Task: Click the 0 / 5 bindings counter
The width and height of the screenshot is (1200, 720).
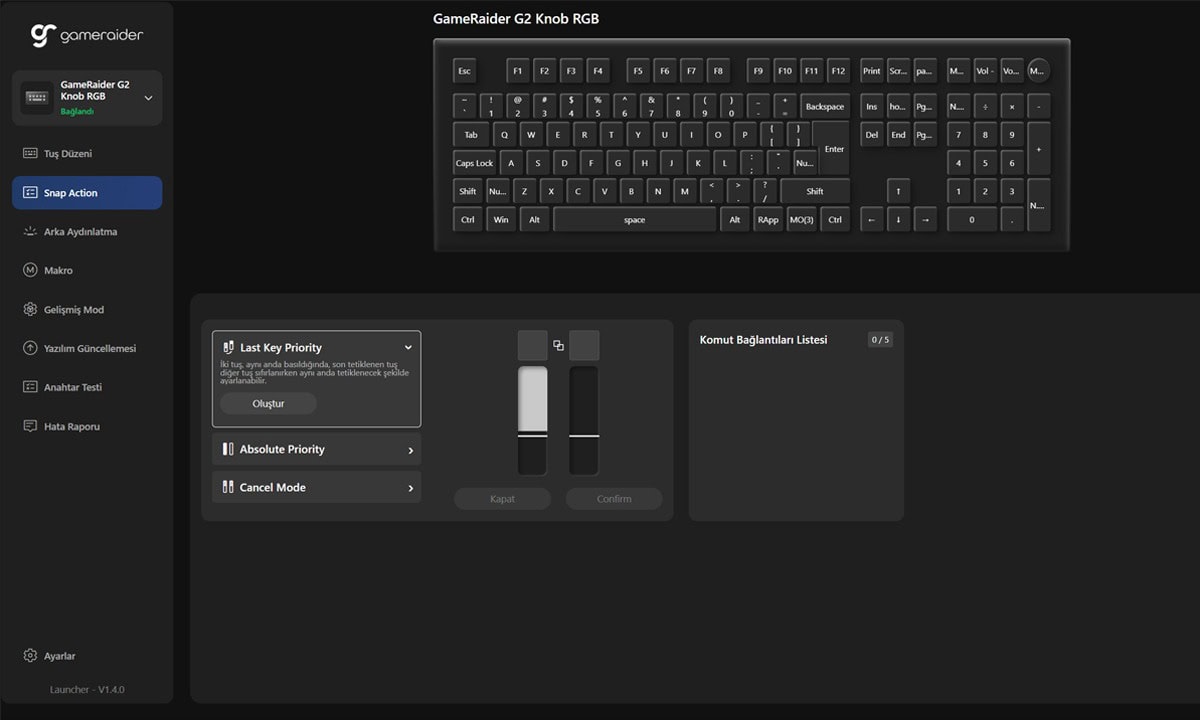Action: click(880, 340)
